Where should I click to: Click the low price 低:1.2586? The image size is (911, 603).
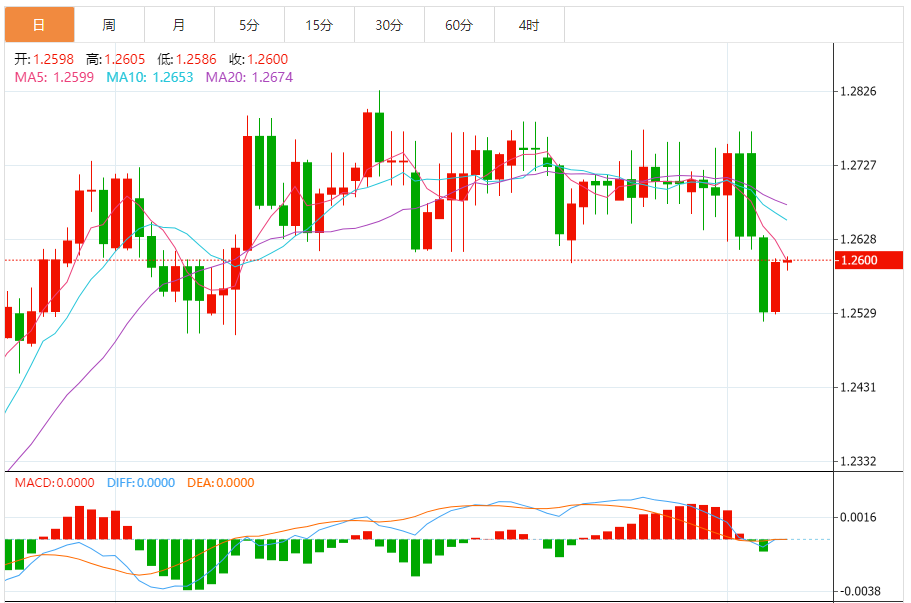(x=186, y=59)
